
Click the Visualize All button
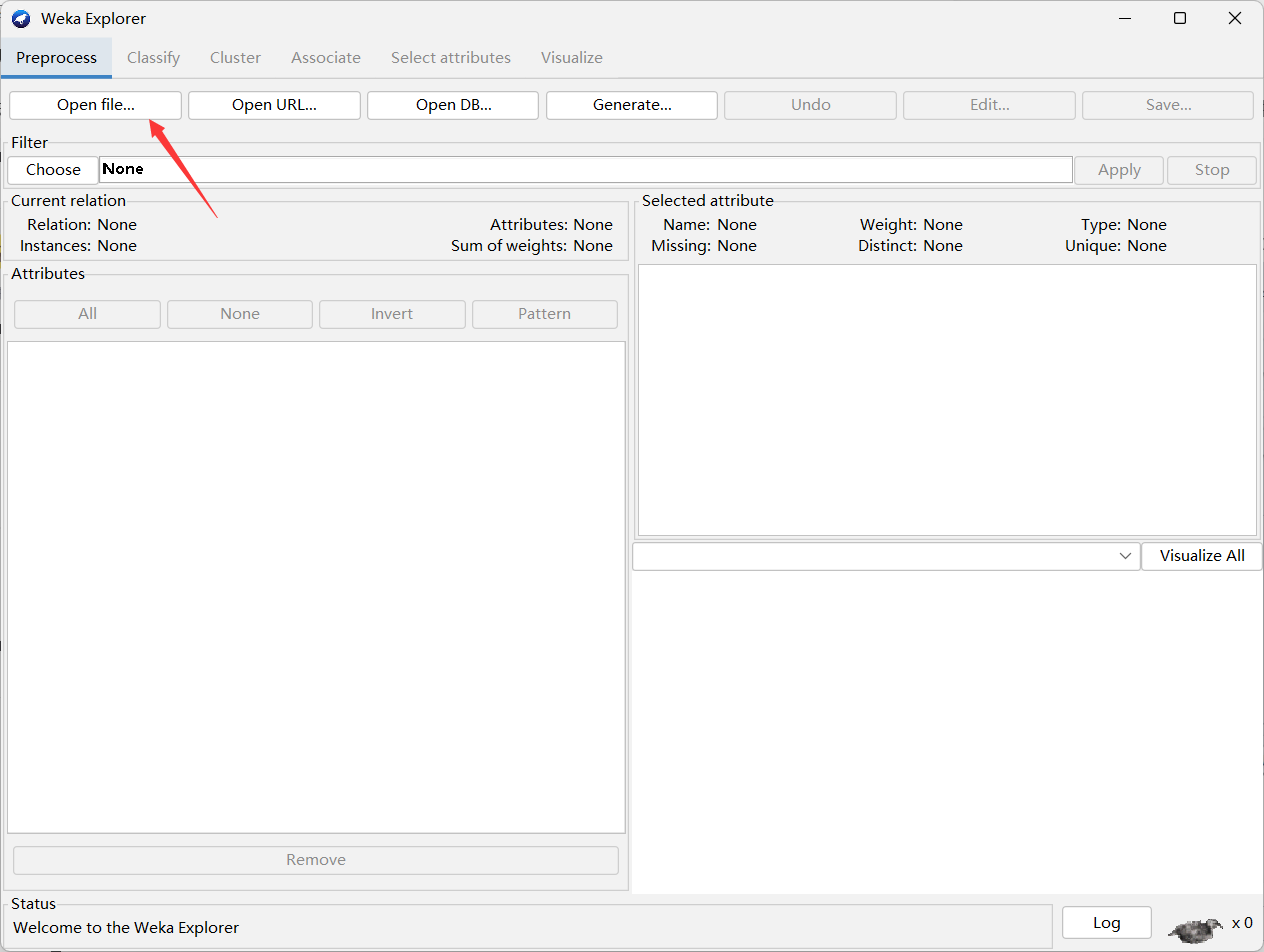(1202, 557)
